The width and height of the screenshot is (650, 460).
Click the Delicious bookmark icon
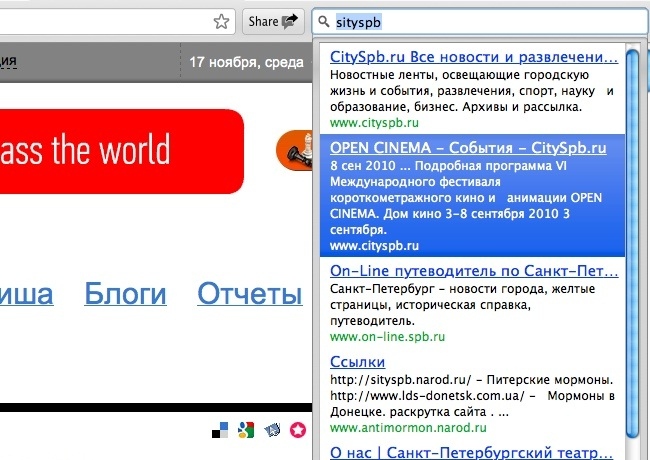(220, 430)
